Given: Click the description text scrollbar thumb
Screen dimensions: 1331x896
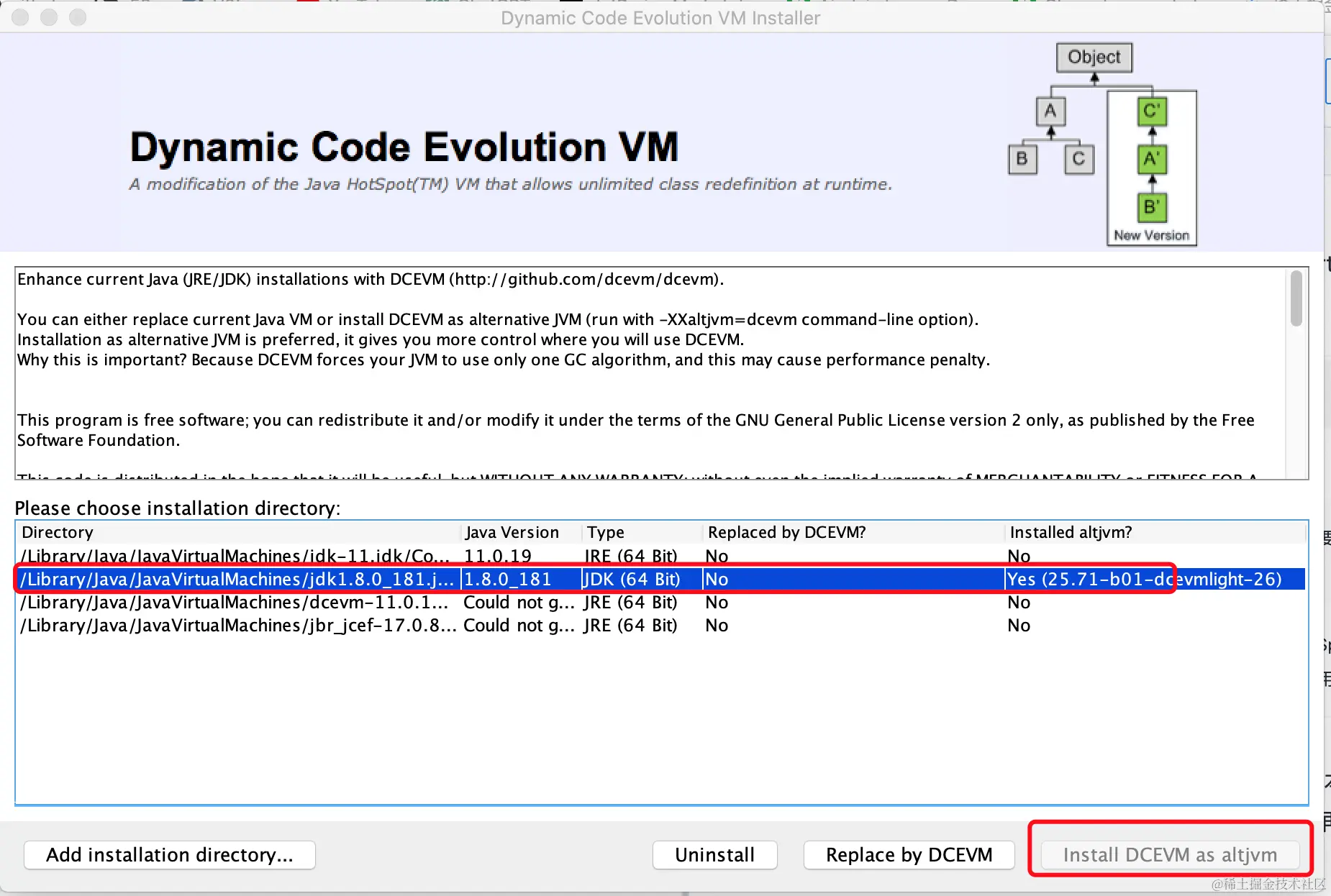Looking at the screenshot, I should tap(1296, 298).
